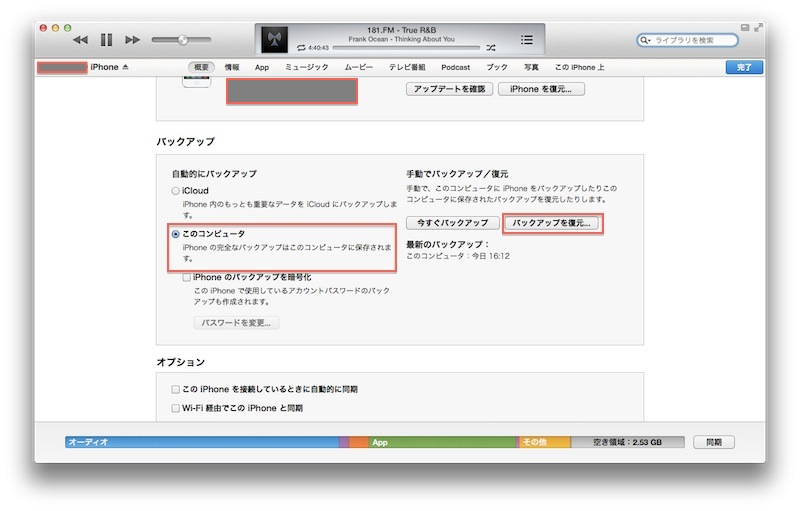Skip forward to next track
This screenshot has height=511, width=800.
tap(133, 40)
